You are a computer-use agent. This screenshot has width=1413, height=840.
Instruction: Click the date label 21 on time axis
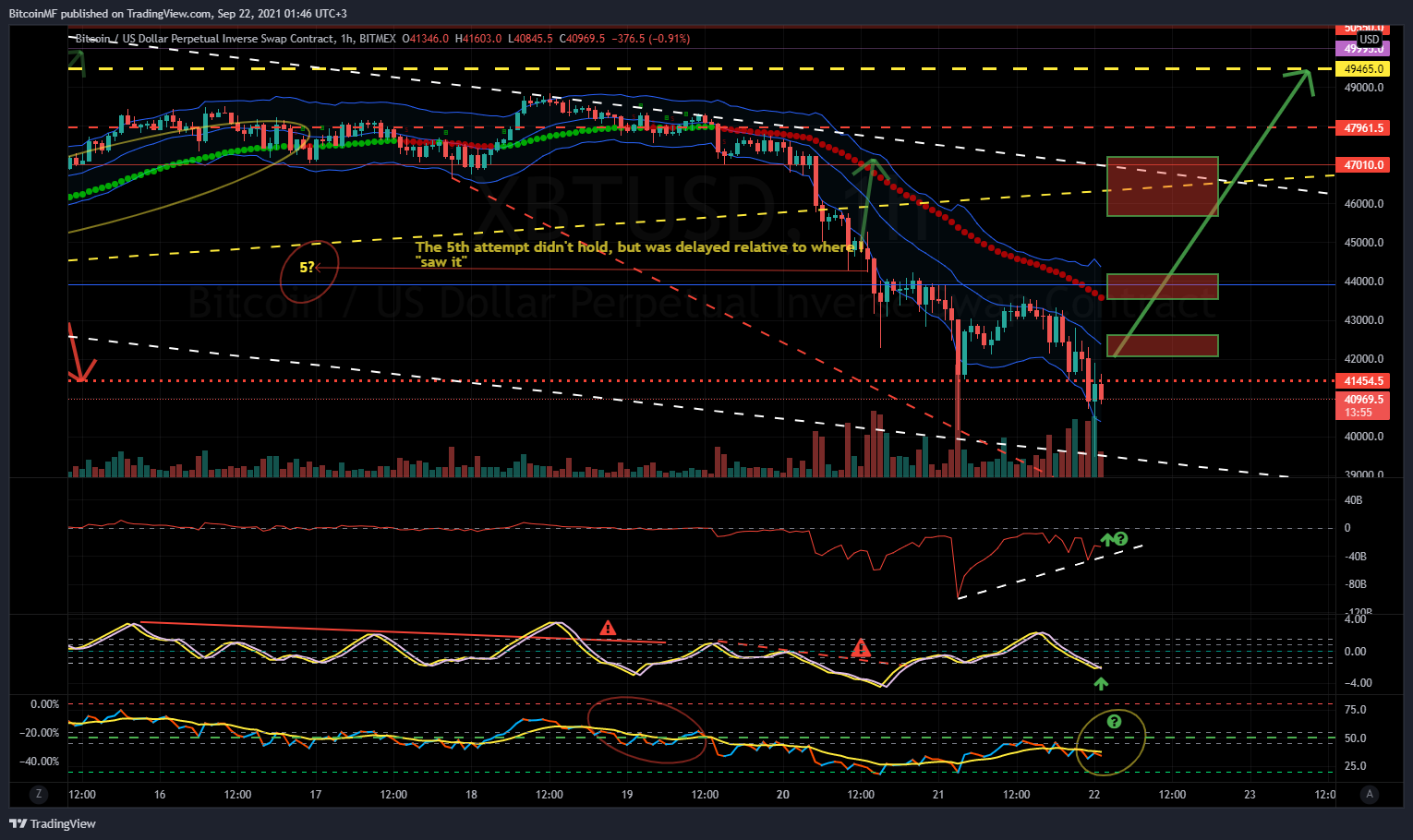(938, 795)
